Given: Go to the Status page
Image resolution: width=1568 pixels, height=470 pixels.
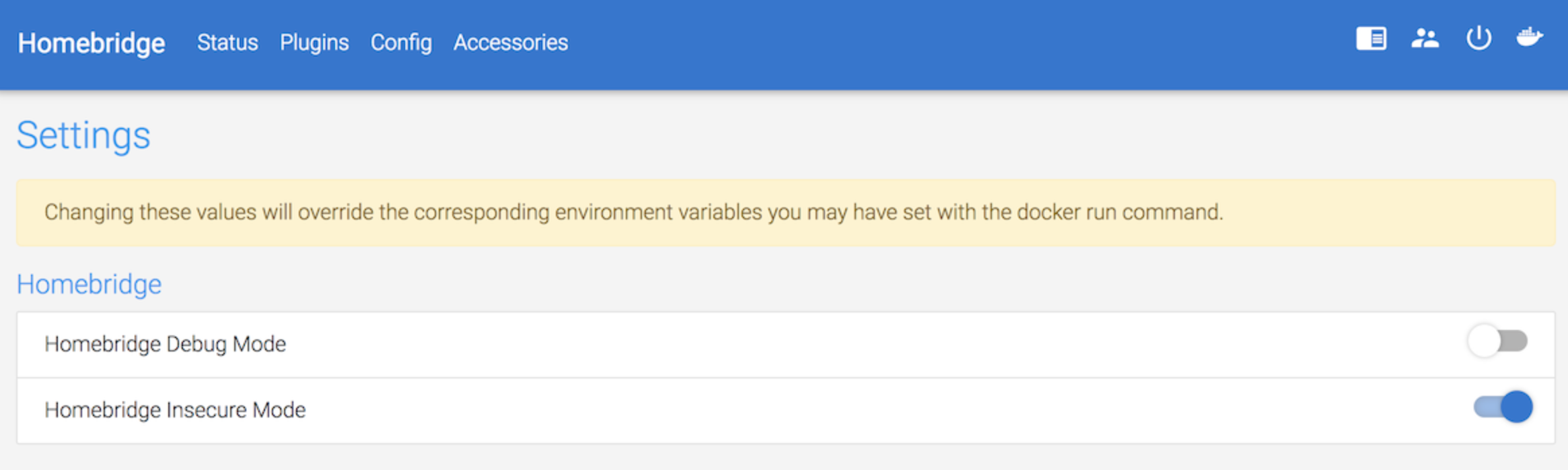Looking at the screenshot, I should click(x=227, y=42).
